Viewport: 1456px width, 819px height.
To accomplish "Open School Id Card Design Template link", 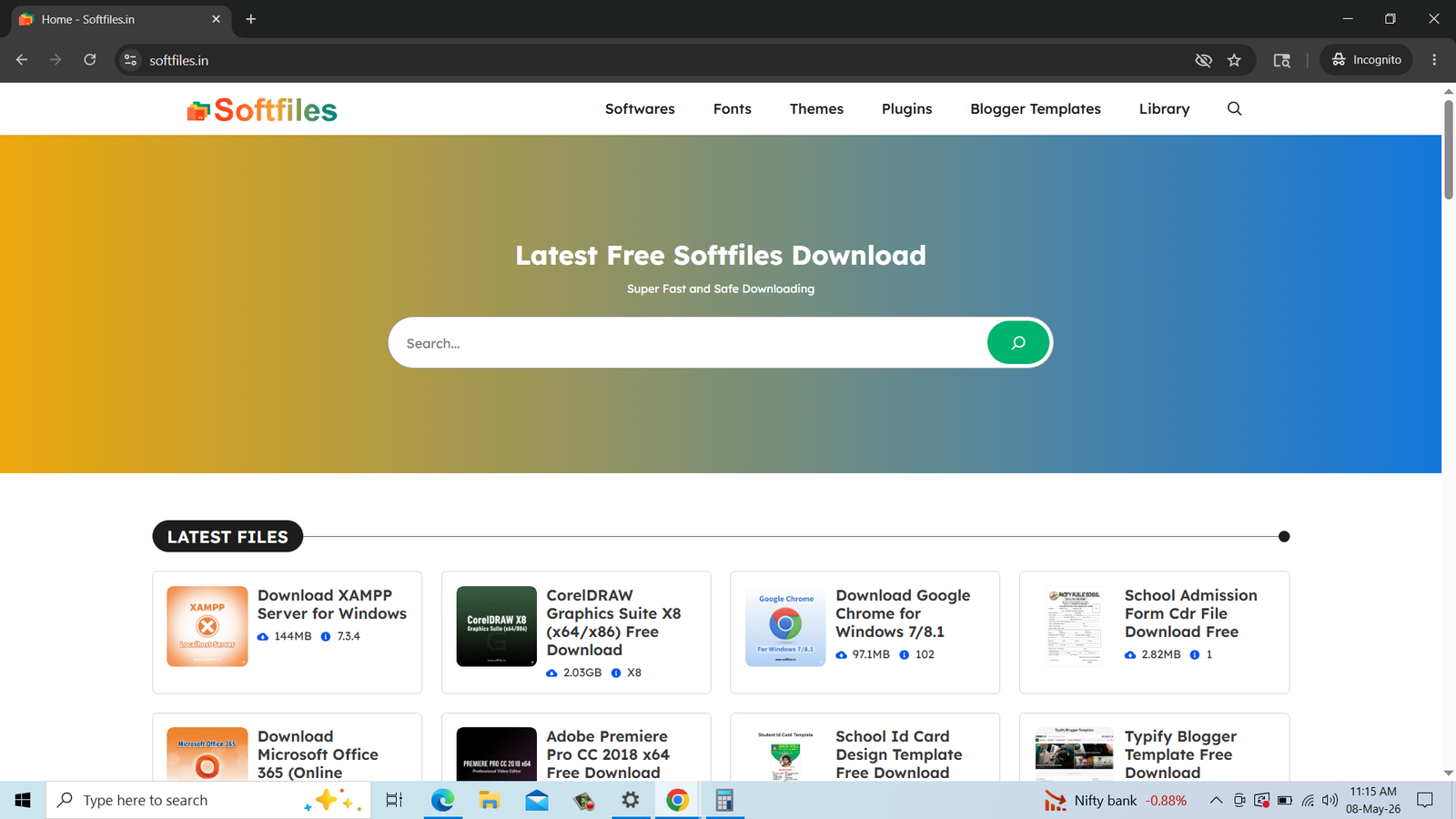I will [x=899, y=754].
